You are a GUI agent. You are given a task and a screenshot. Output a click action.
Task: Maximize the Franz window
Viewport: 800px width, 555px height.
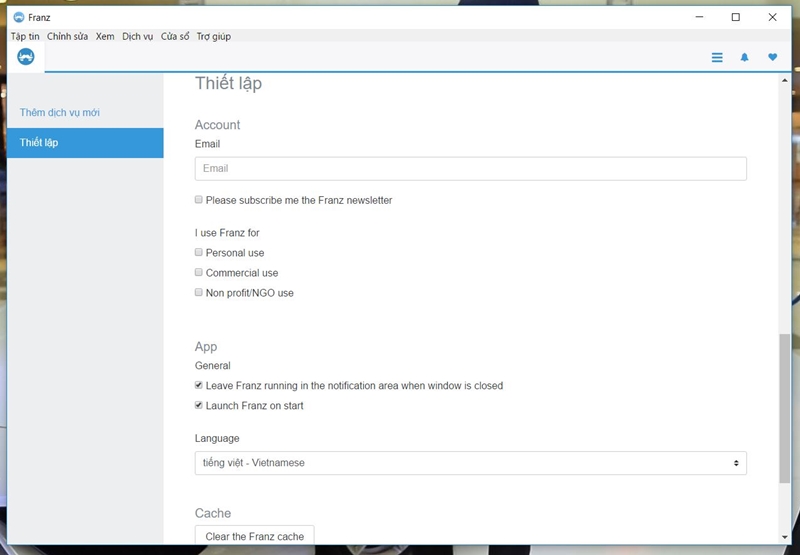(x=736, y=17)
